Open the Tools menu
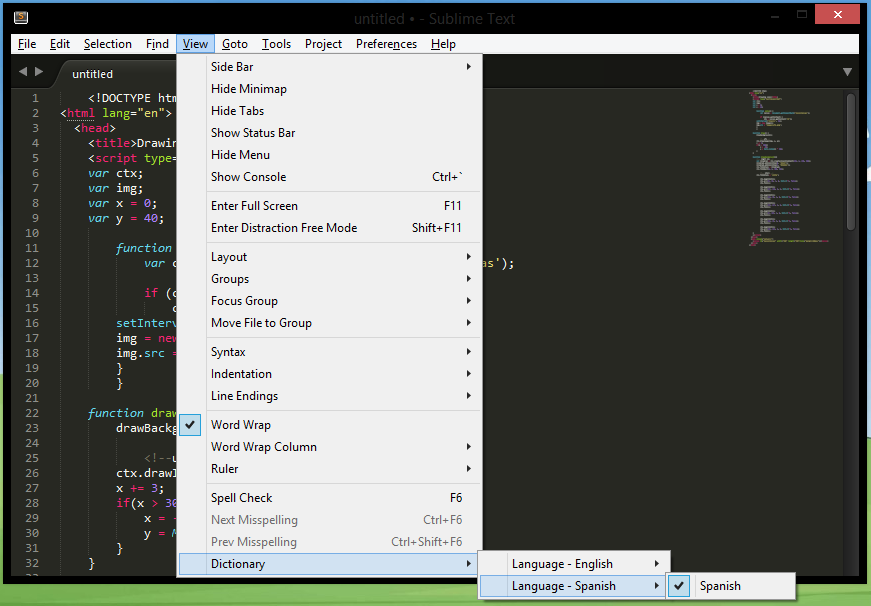 tap(276, 44)
